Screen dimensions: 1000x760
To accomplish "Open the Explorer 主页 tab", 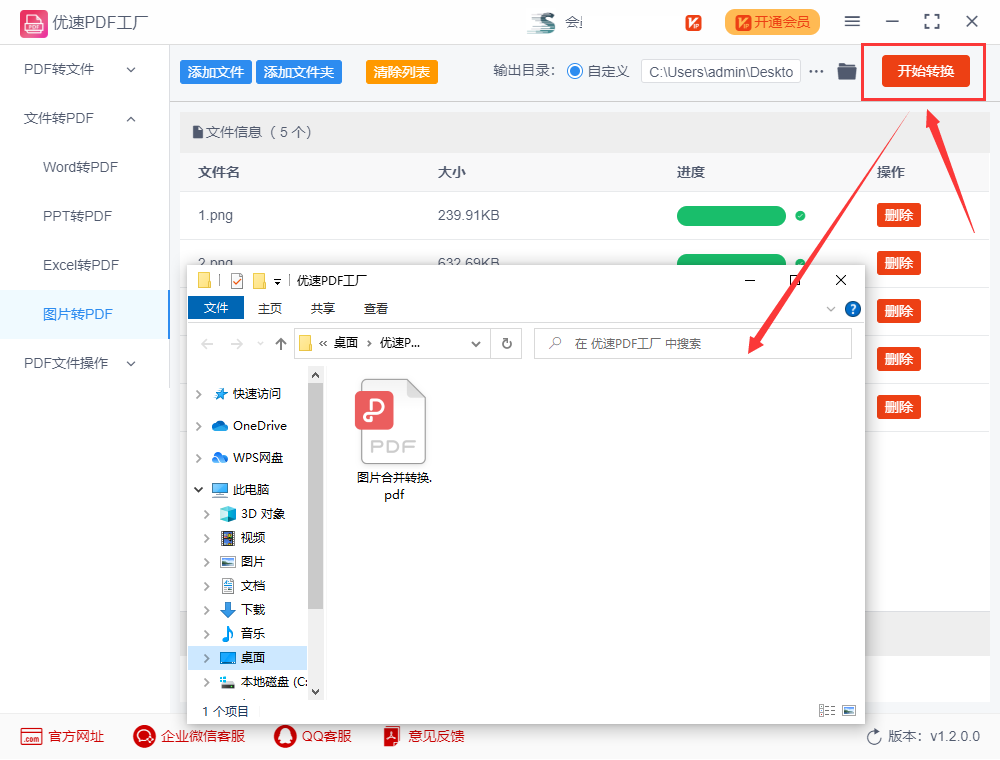I will click(270, 309).
